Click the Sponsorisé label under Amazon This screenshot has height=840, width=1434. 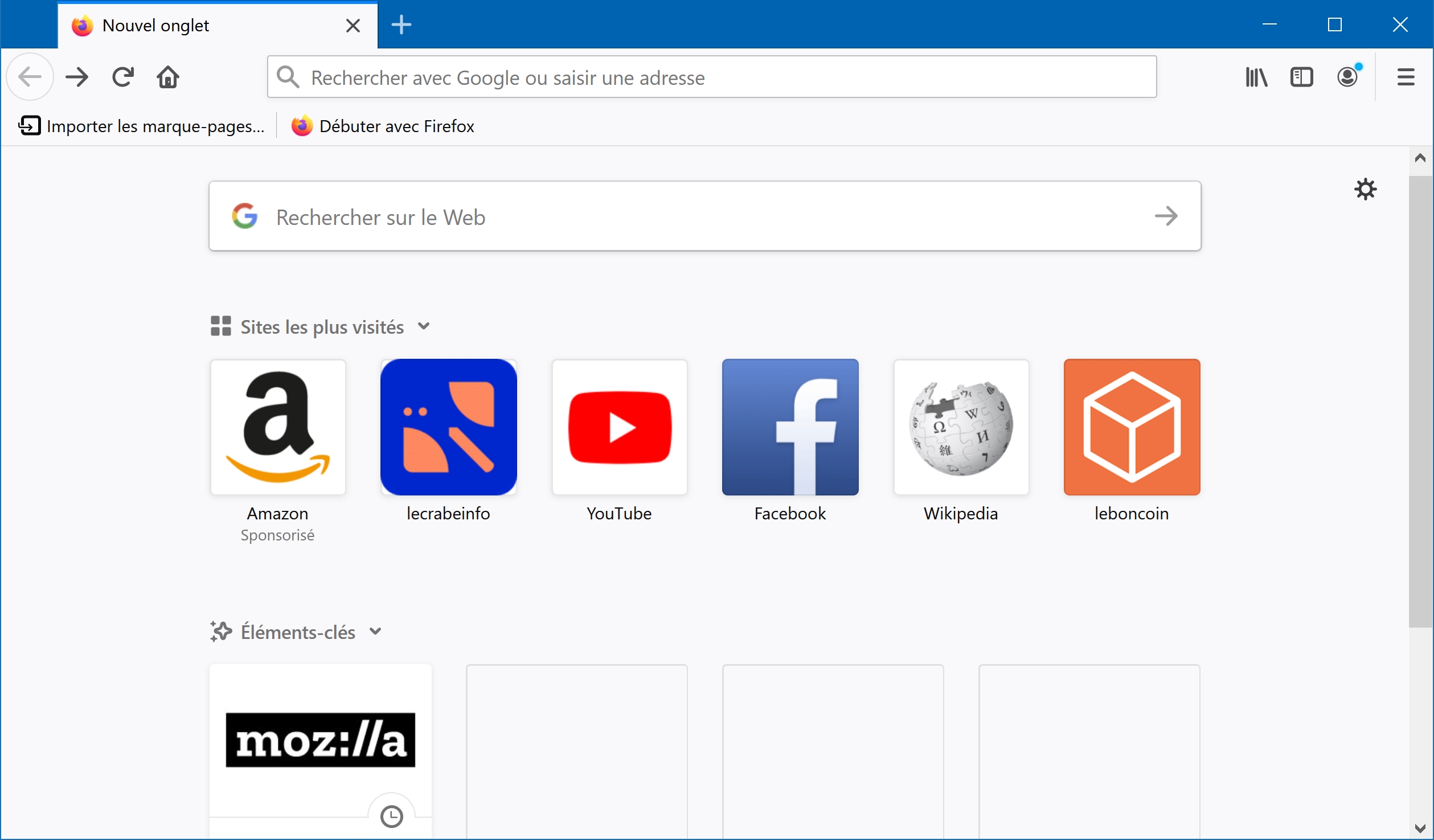click(277, 535)
